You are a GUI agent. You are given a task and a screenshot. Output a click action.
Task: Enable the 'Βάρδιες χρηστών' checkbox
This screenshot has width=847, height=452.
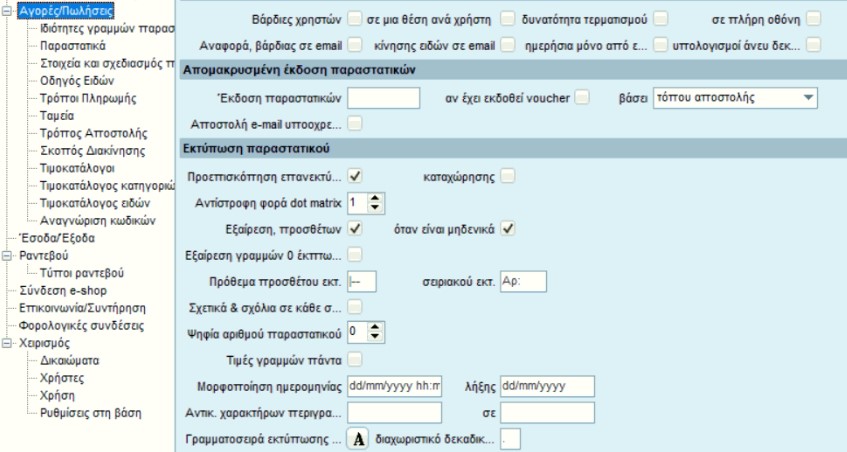(x=354, y=19)
